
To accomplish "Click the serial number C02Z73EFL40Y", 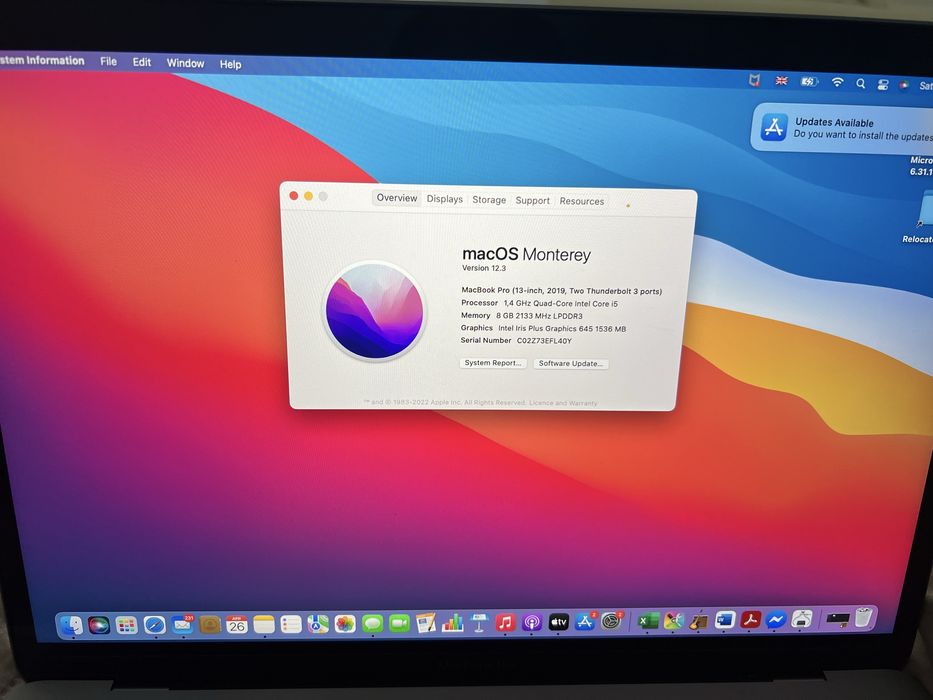I will [x=544, y=341].
